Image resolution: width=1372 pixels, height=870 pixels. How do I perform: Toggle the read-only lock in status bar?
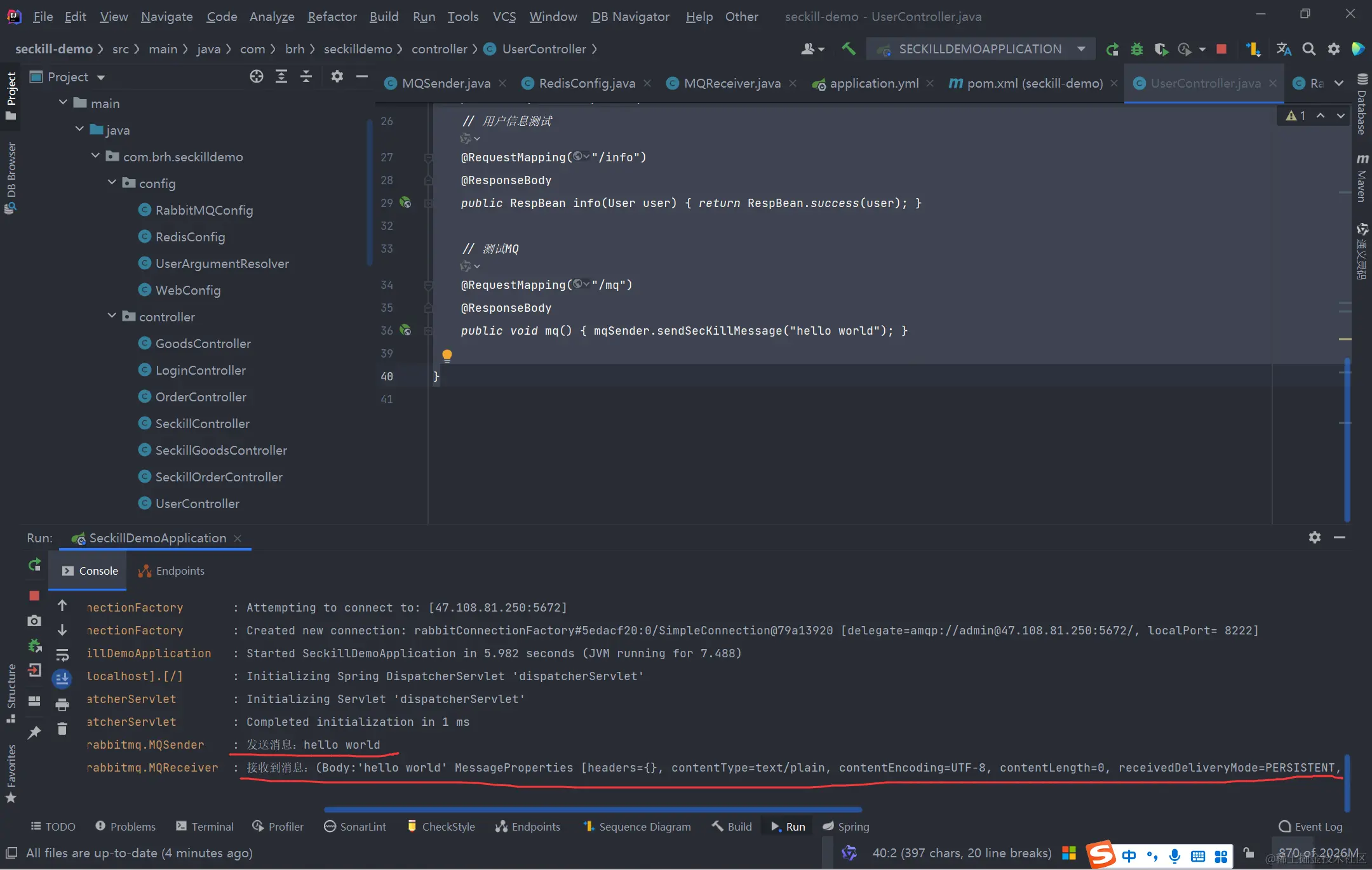pyautogui.click(x=1249, y=853)
